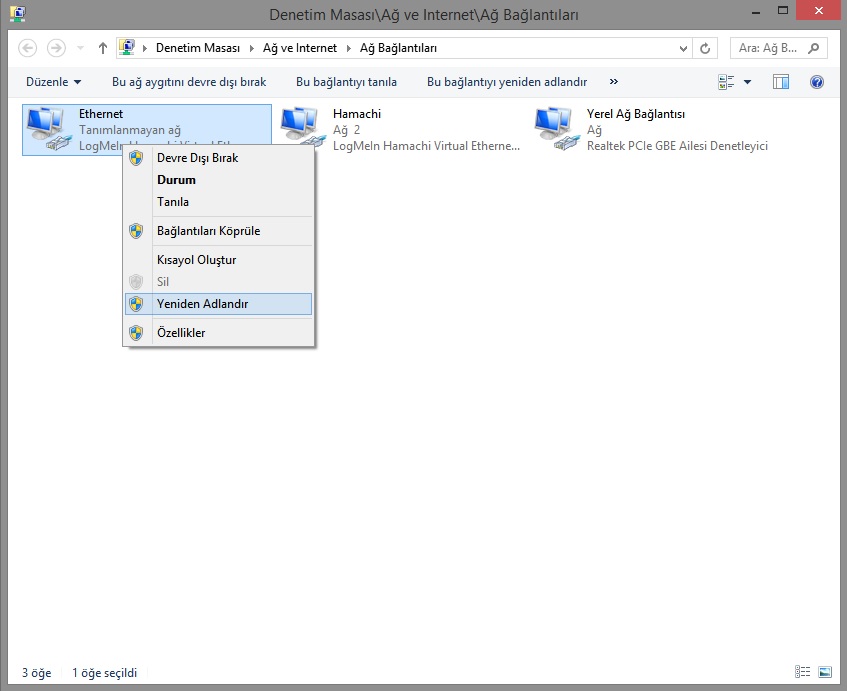Click 1 öğe seçildi status text
847x691 pixels.
(104, 673)
